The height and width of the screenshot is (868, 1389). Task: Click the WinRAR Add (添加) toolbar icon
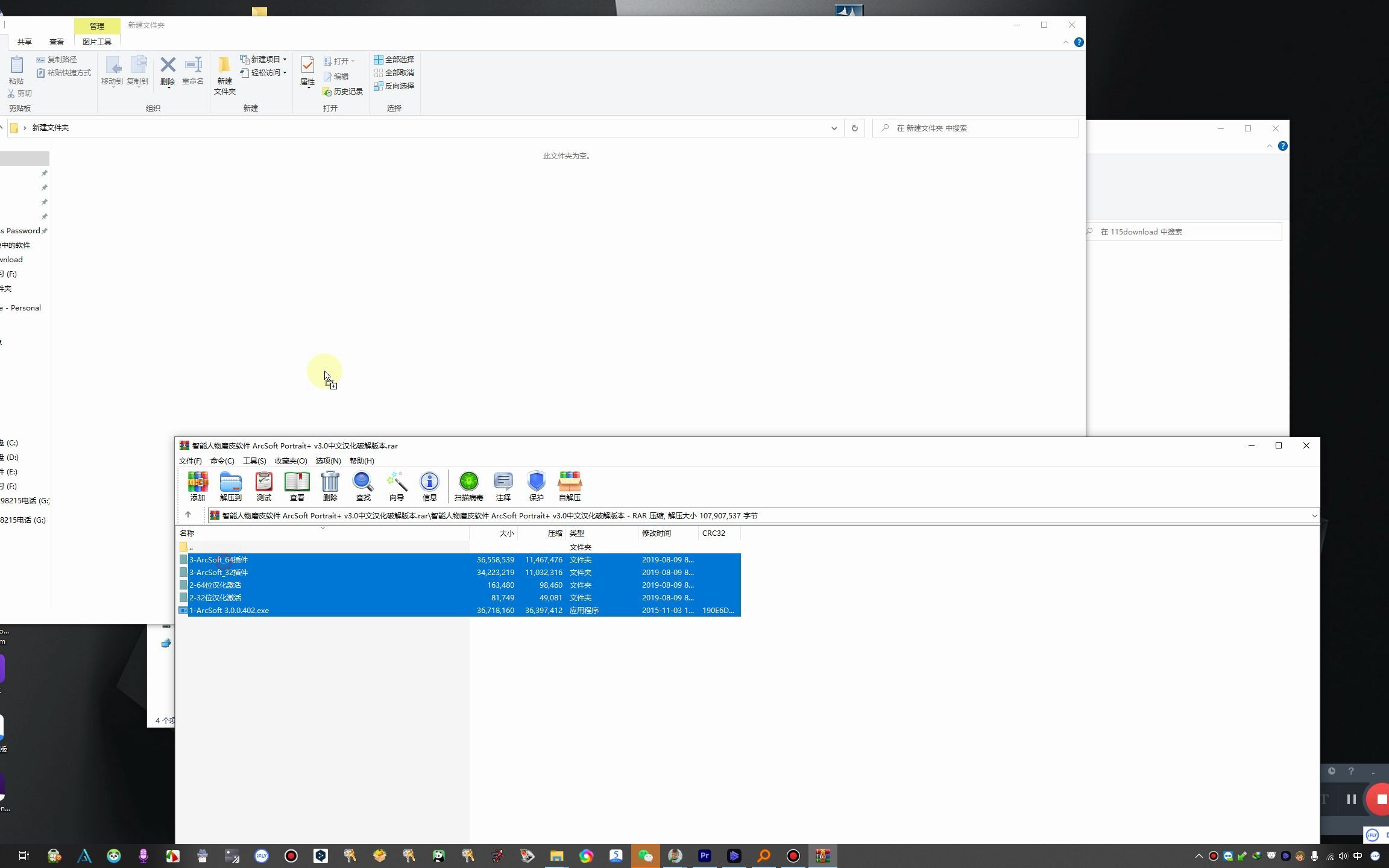(197, 486)
